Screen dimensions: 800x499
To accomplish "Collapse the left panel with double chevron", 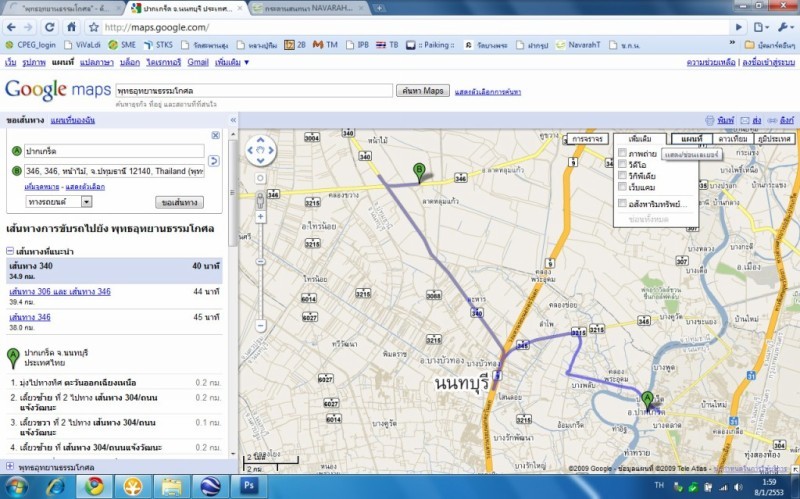I will (233, 120).
